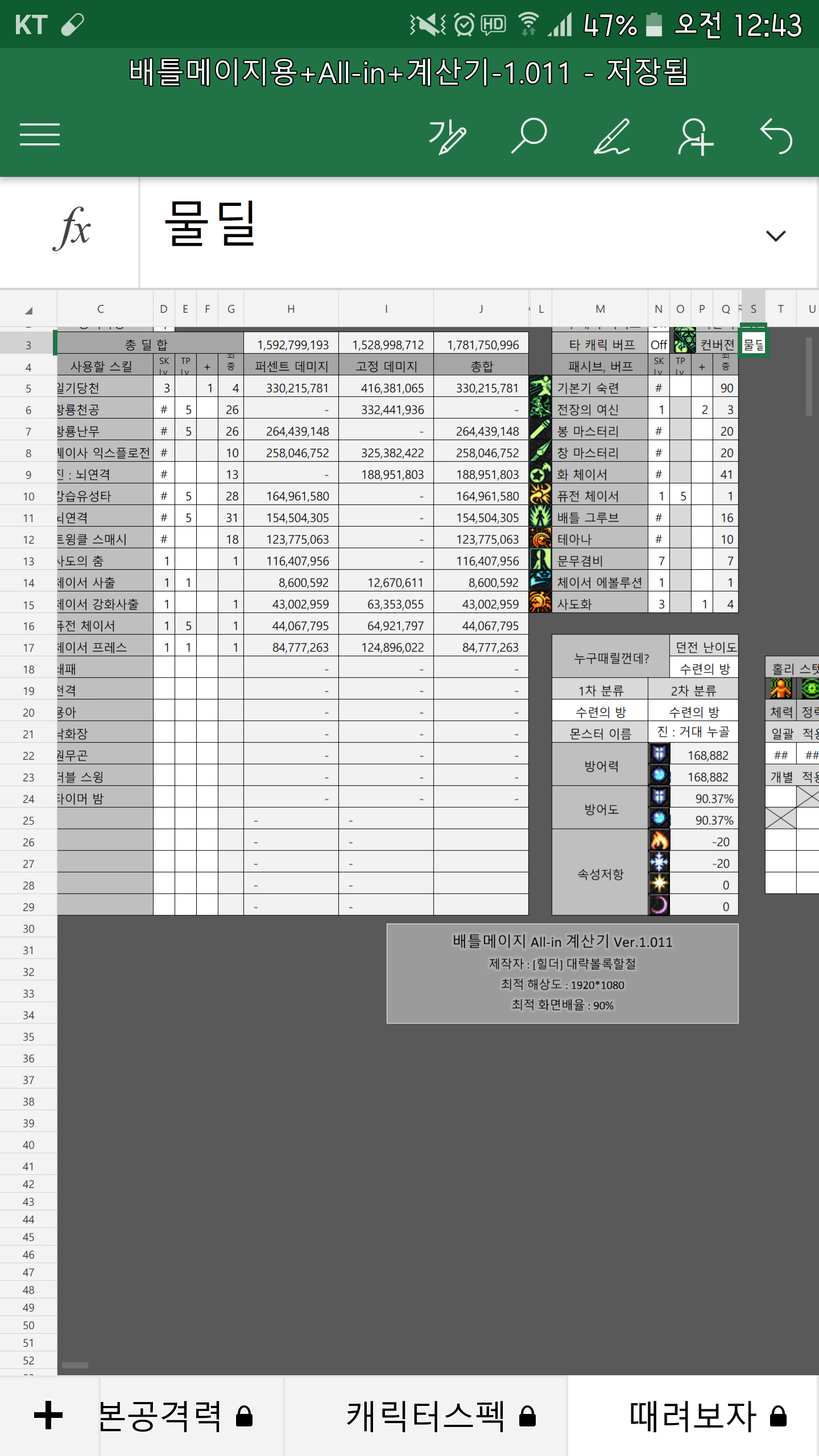Screen dimensions: 819x1456
Task: Click the select-all corner triangle
Action: click(28, 310)
